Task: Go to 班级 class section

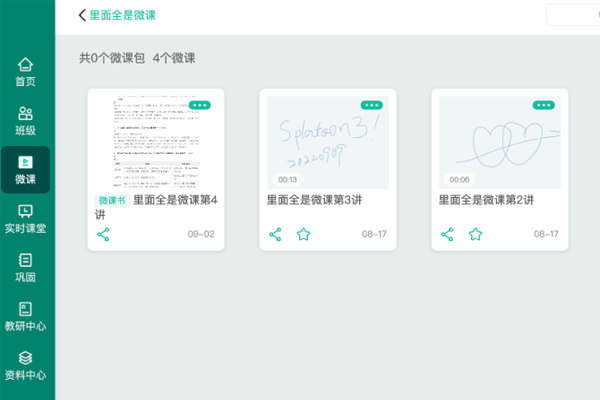Action: [x=26, y=120]
